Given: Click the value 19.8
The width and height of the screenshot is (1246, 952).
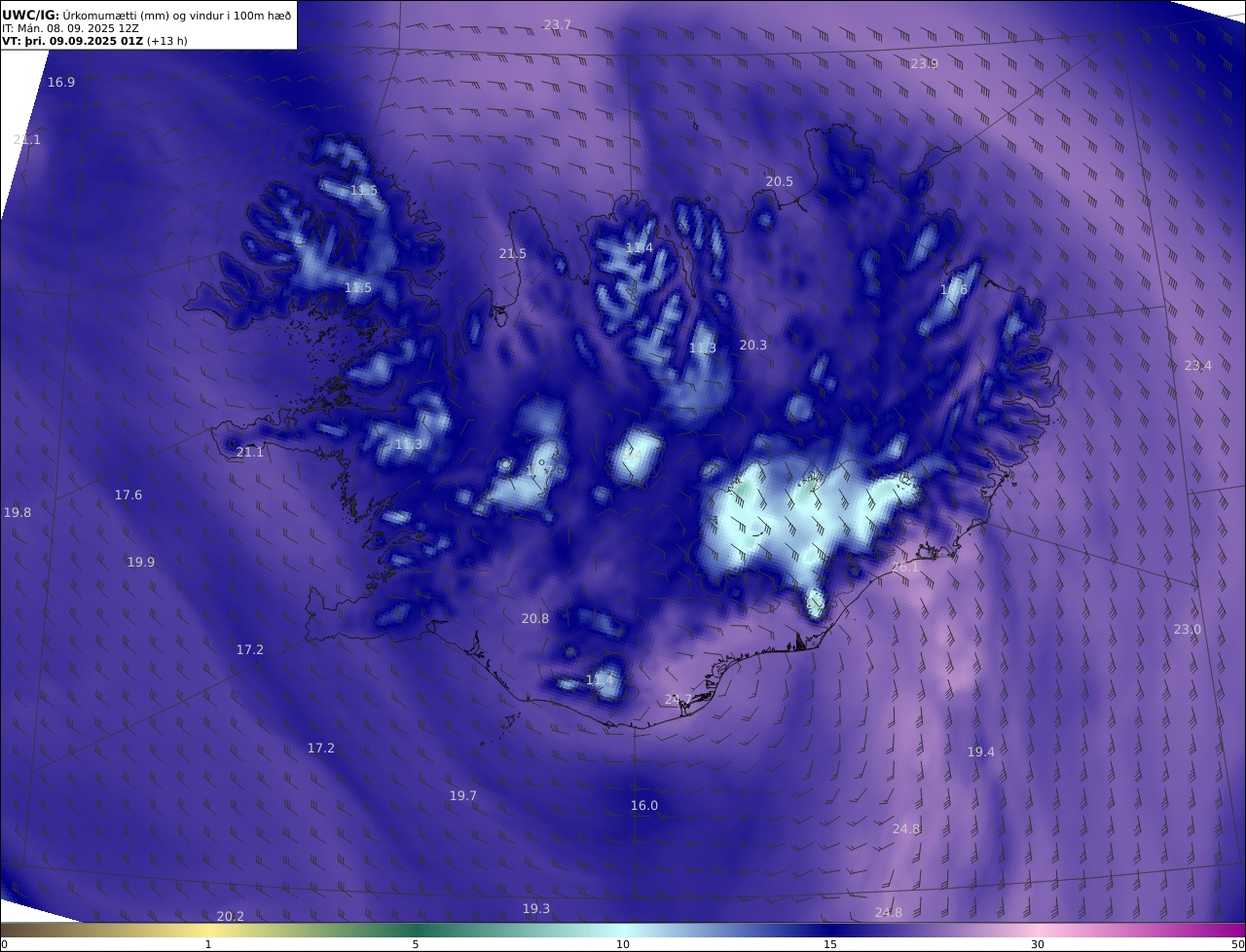Looking at the screenshot, I should point(18,513).
